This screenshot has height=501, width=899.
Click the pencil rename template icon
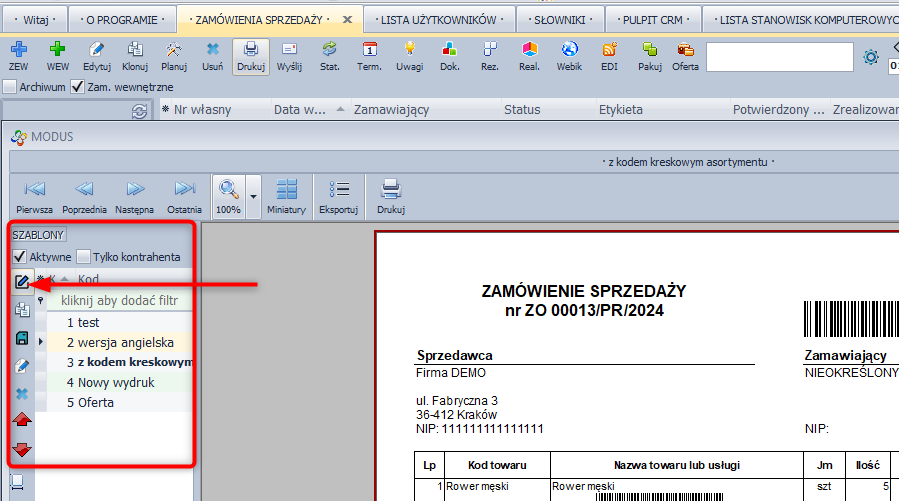click(x=22, y=366)
